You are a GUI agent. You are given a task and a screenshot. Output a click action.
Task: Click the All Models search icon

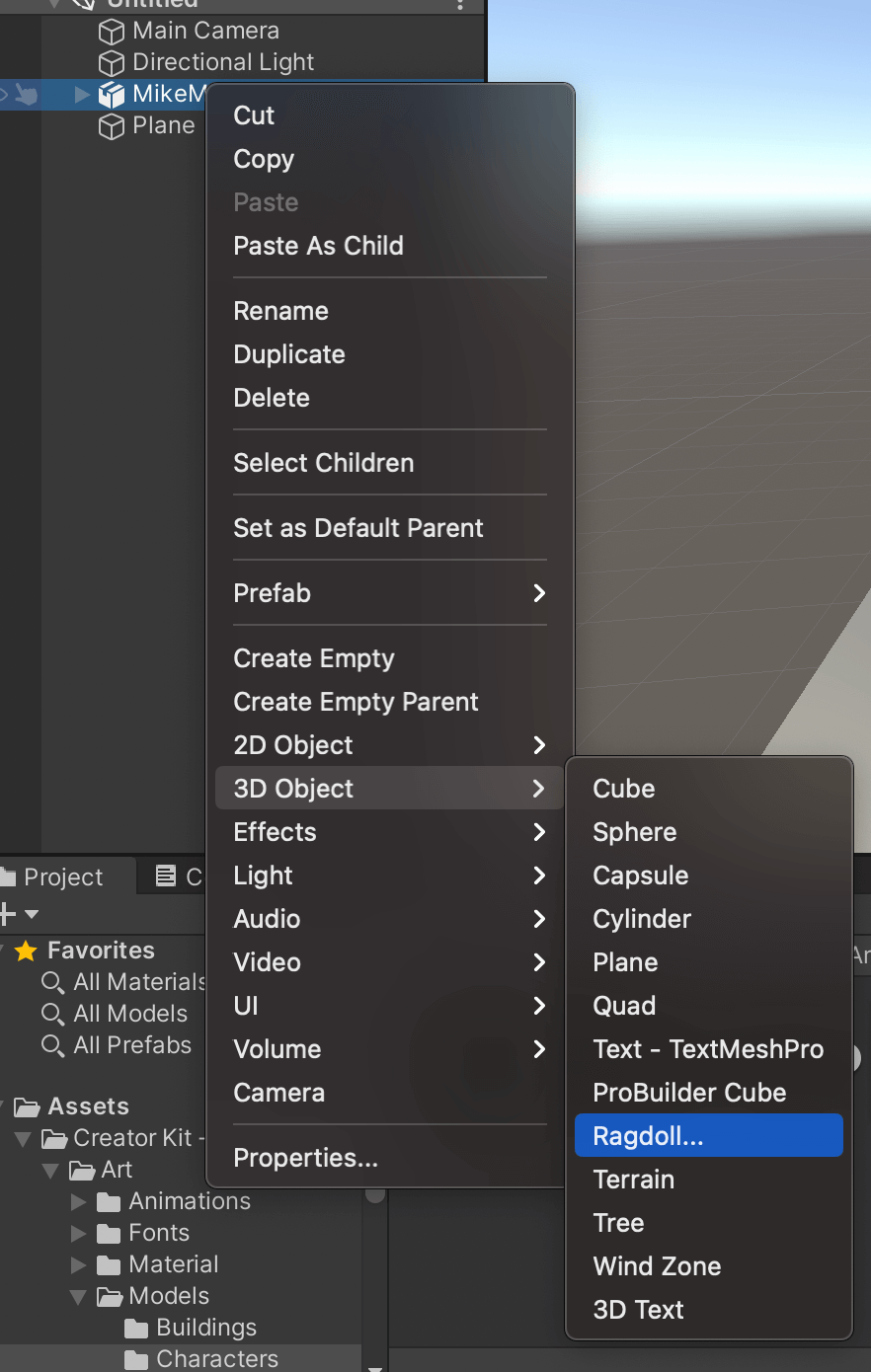[x=51, y=1014]
